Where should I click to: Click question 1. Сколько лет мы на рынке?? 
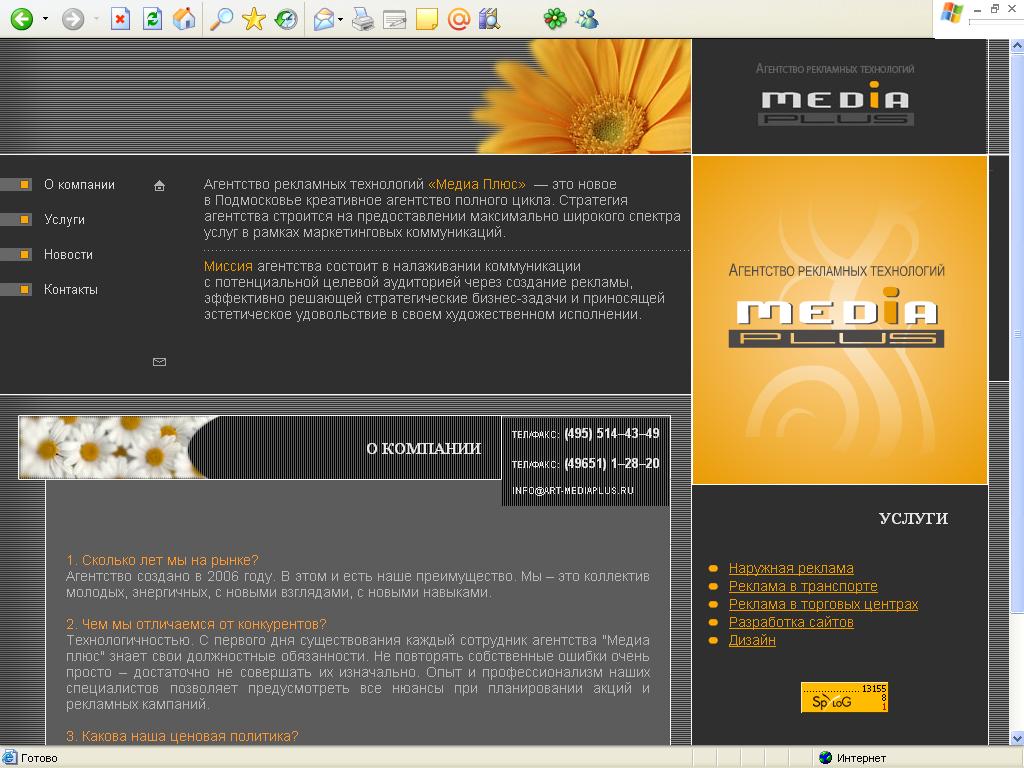point(162,560)
